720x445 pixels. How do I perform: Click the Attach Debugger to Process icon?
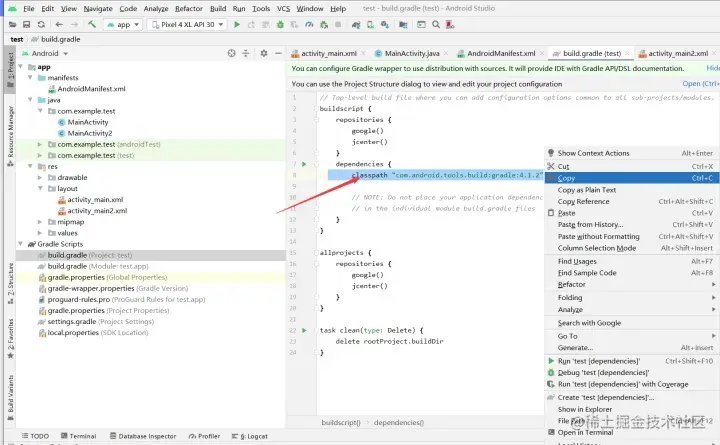click(324, 24)
